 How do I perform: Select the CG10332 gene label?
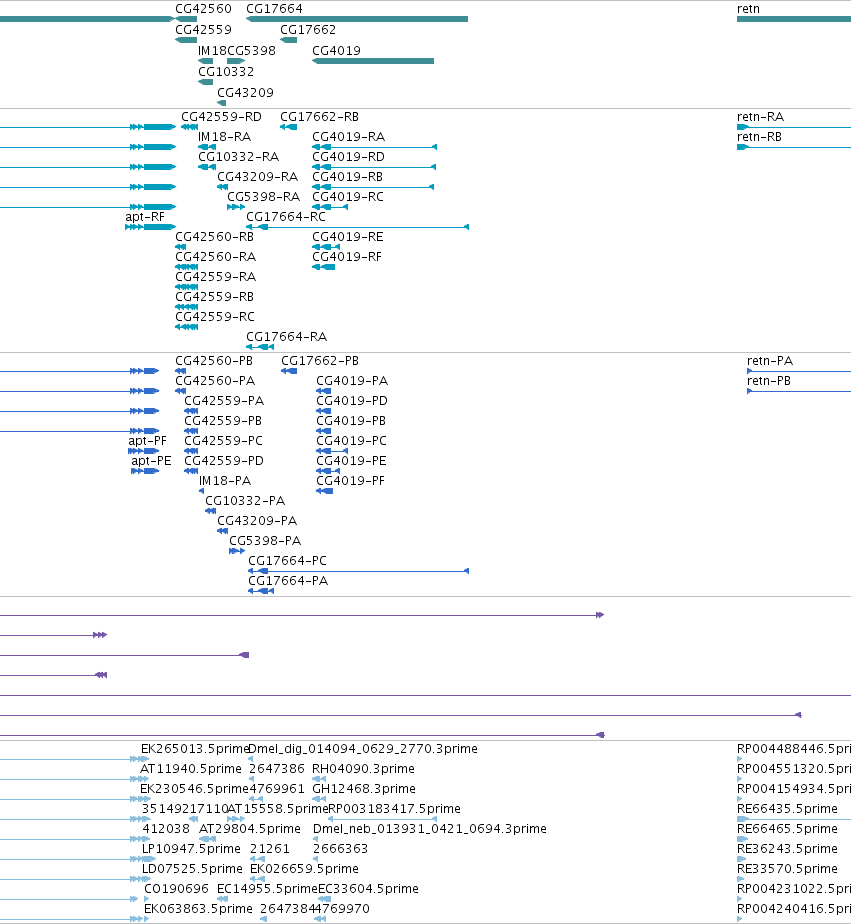226,72
